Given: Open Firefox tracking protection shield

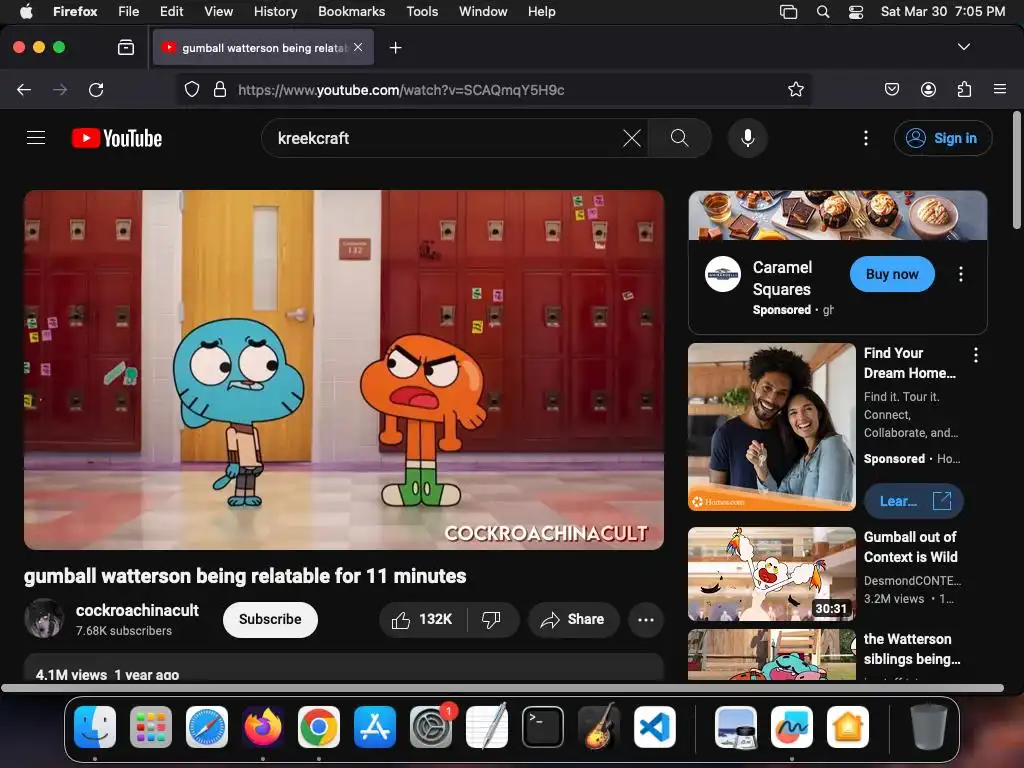Looking at the screenshot, I should point(191,89).
